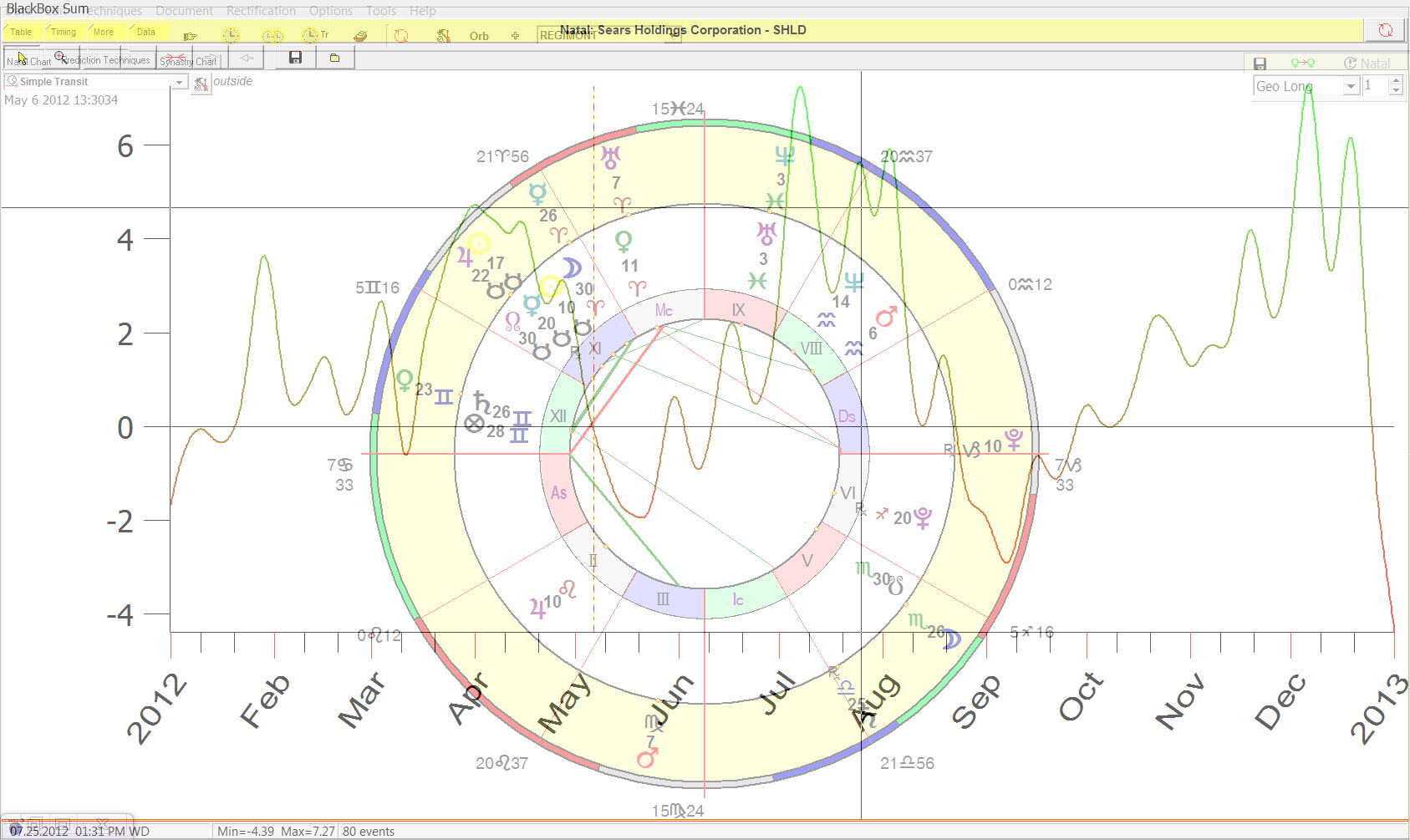Open the Geo Long dropdown
This screenshot has width=1410, height=840.
pos(1351,86)
